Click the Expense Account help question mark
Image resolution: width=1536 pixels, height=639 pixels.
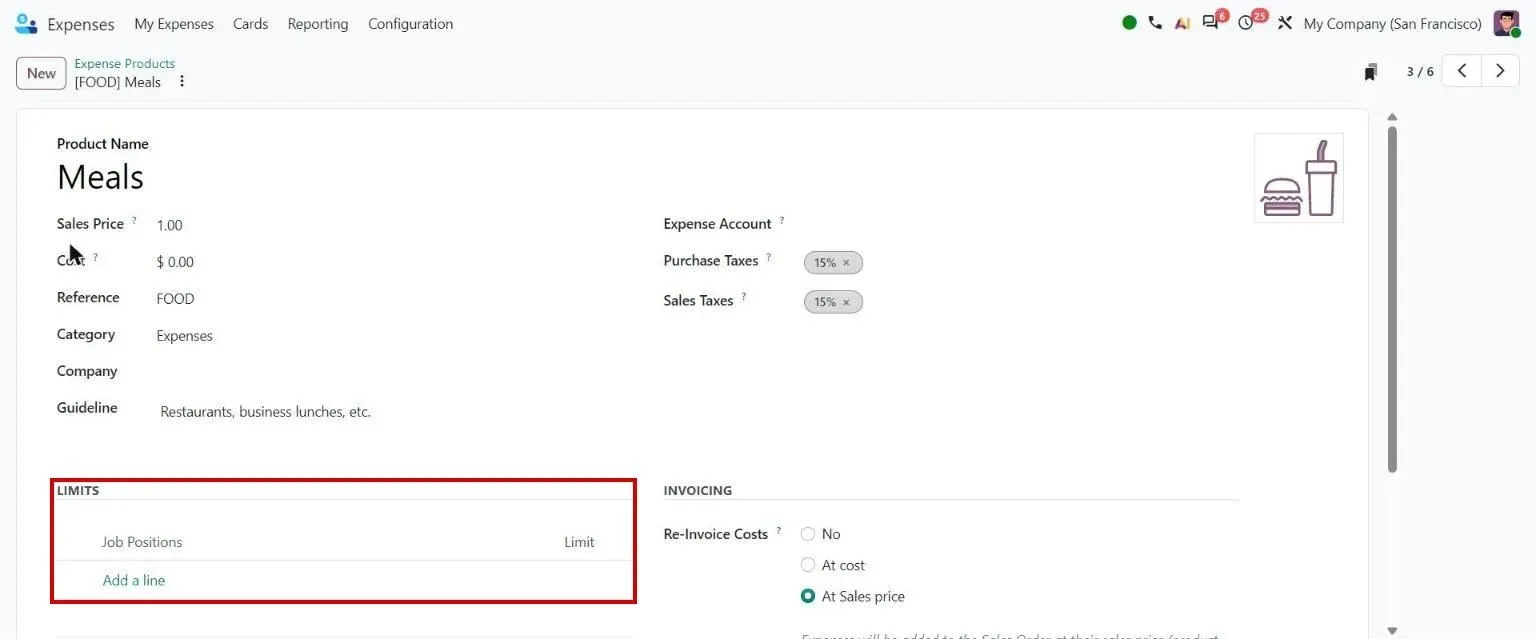(782, 220)
